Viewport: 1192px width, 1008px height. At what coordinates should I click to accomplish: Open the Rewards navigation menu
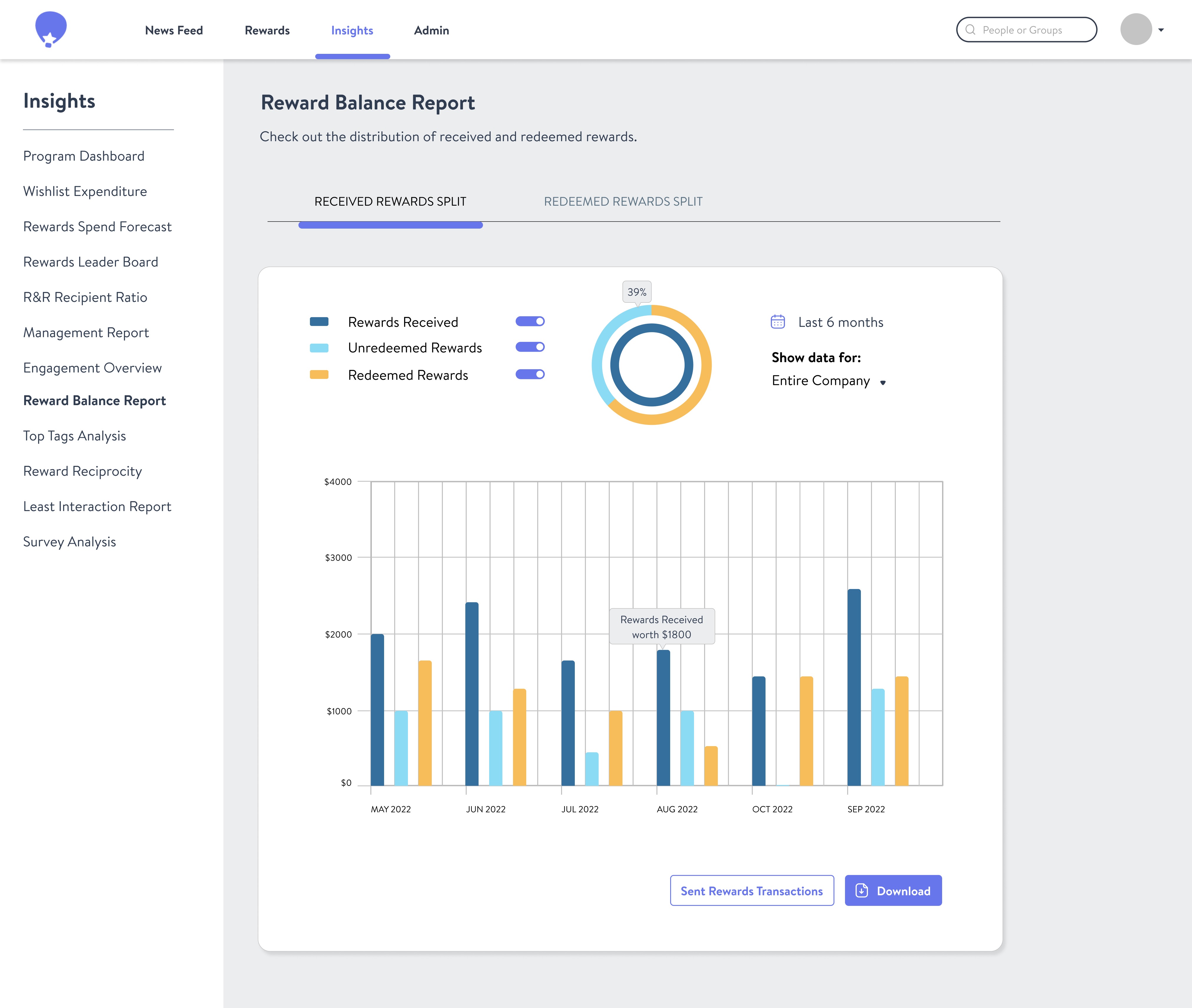point(267,30)
